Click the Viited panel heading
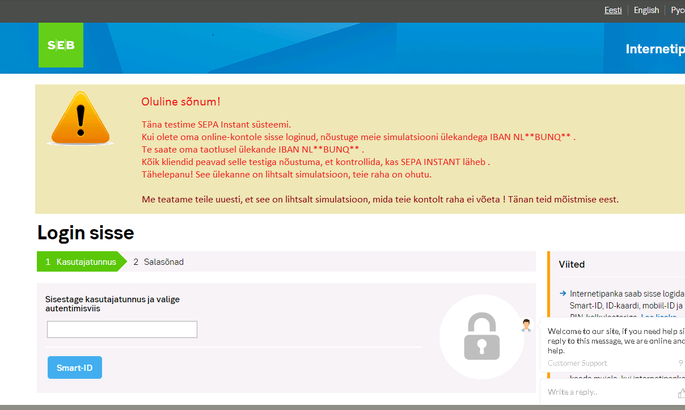Screen dimensions: 685x410 tap(571, 264)
